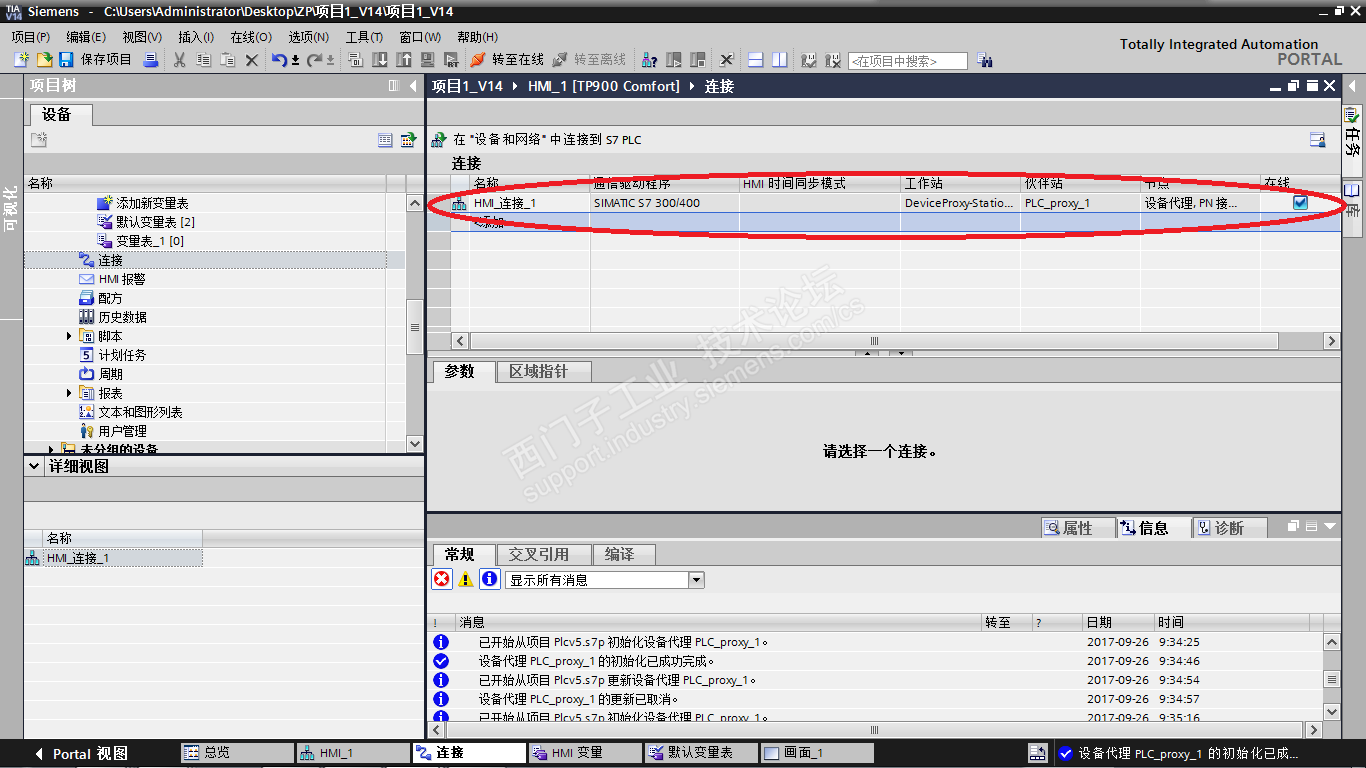Click the 转至在线 button
The image size is (1366, 768).
pyautogui.click(x=507, y=60)
